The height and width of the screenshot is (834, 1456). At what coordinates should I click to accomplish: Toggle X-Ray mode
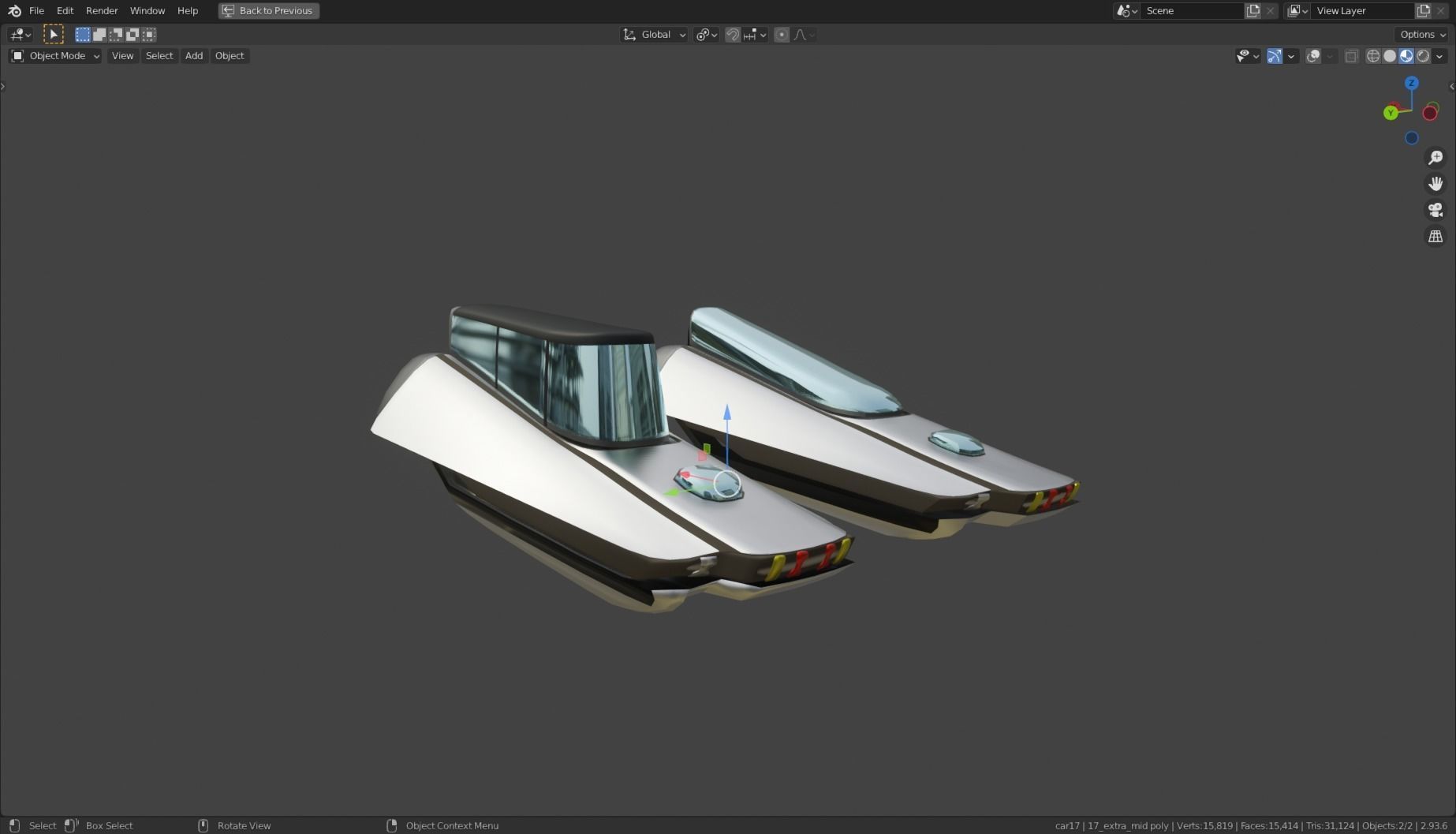tap(1352, 55)
